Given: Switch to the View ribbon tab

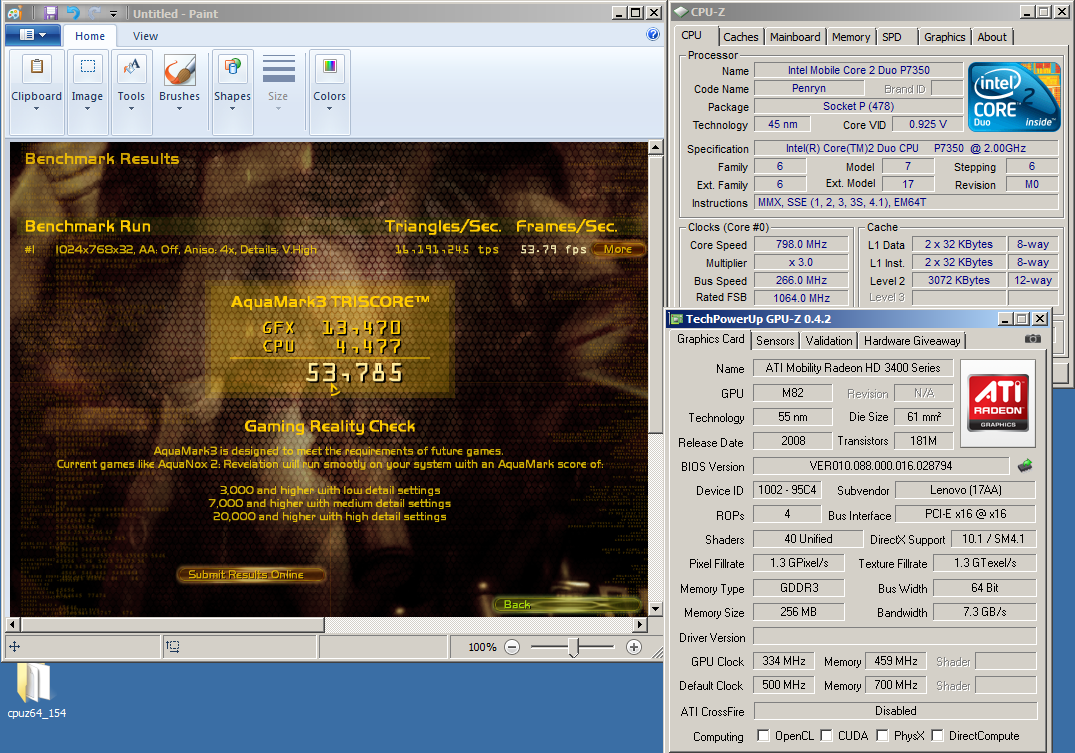Looking at the screenshot, I should [145, 36].
